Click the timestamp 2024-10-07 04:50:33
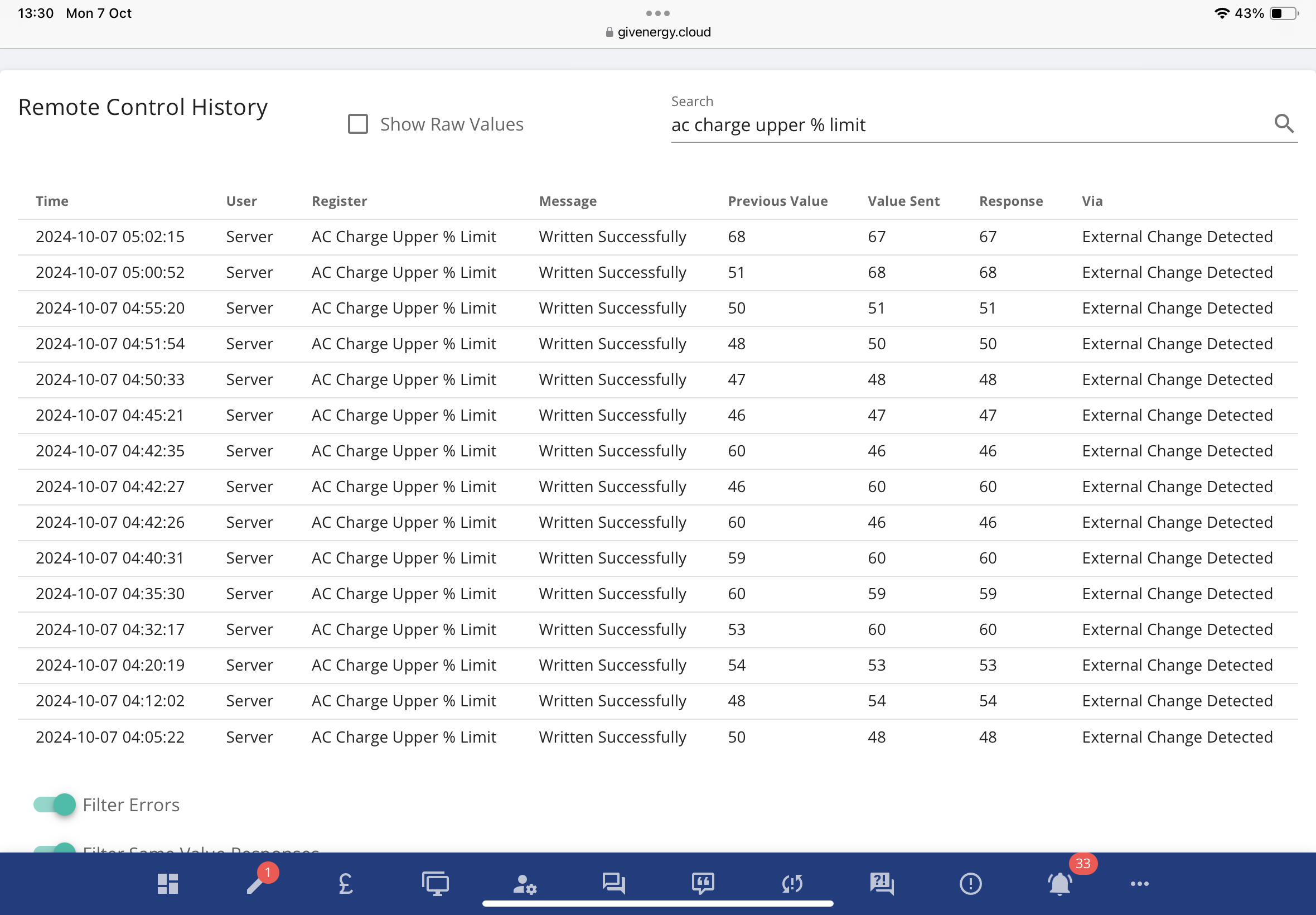 point(110,379)
